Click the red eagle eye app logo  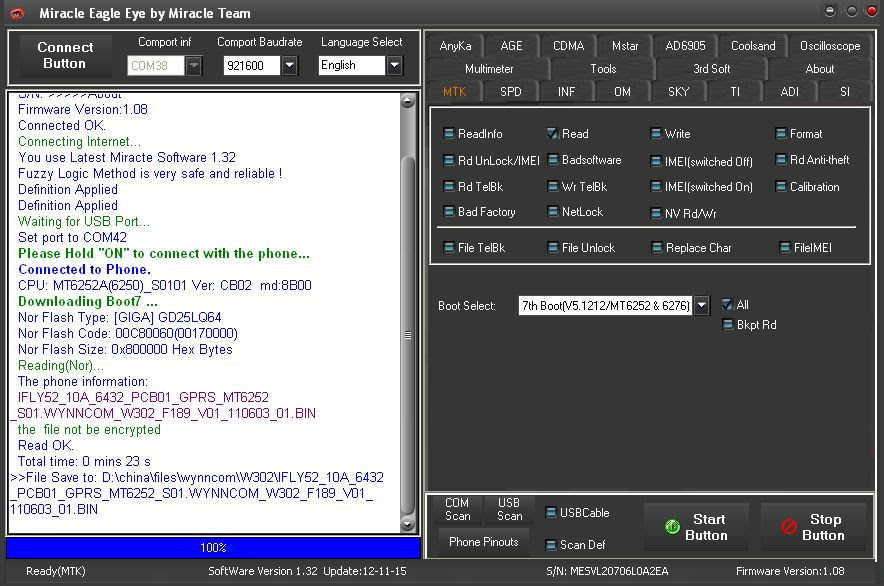(17, 14)
